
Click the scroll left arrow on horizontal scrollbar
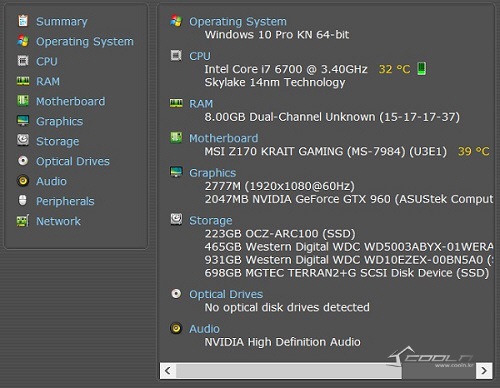pos(168,370)
